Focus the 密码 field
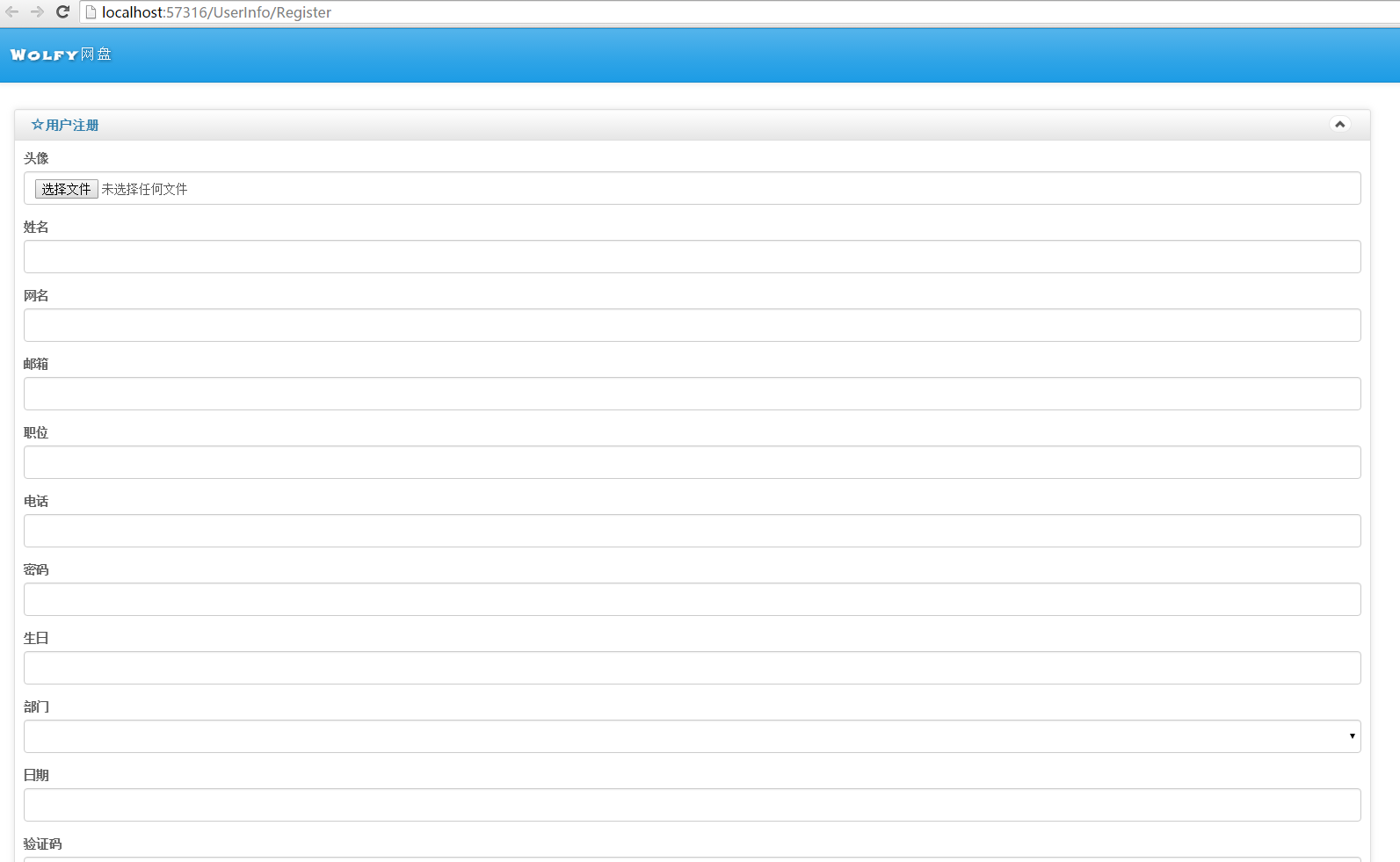The image size is (1400, 862). (693, 599)
